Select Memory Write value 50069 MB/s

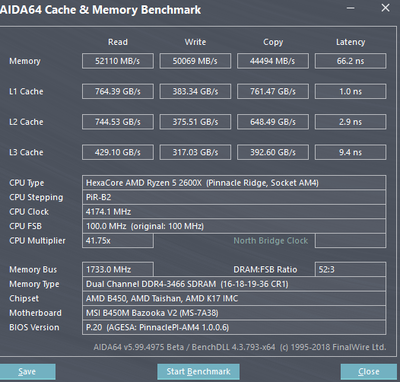tap(195, 61)
